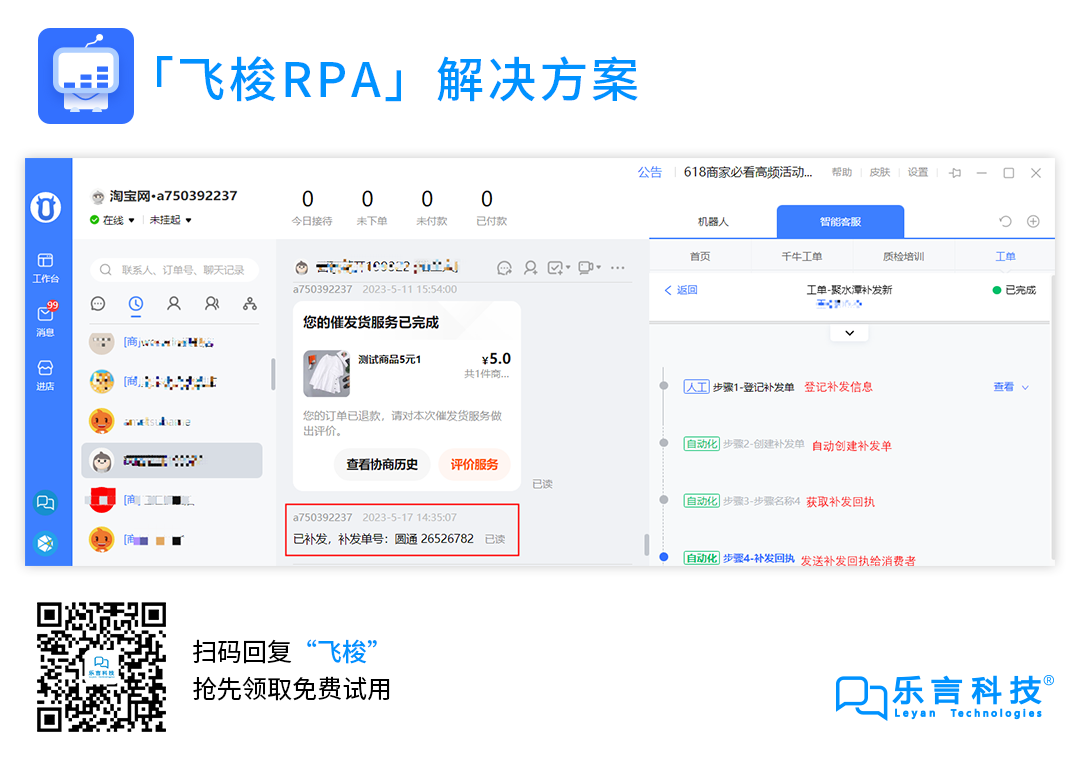Open the 未挂起 suspend status dropdown
Viewport: 1080px width, 764px height.
coord(171,220)
